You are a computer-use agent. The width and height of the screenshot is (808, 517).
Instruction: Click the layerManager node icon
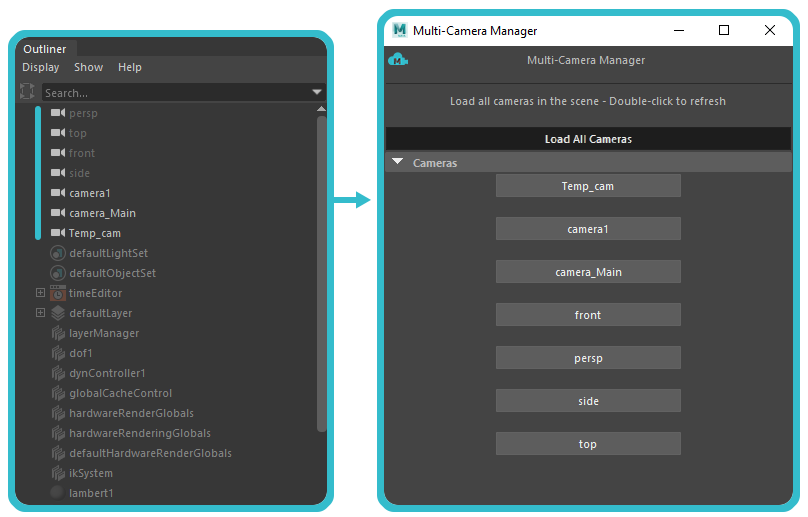tap(58, 333)
